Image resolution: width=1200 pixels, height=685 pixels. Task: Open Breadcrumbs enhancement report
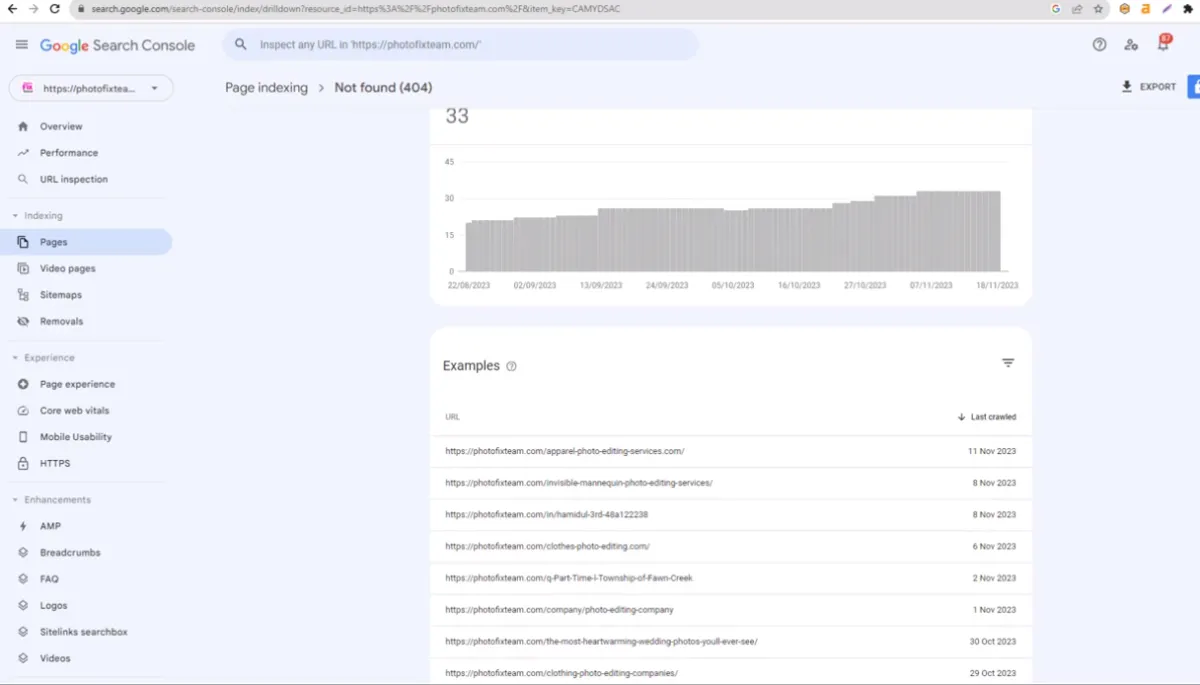(70, 553)
